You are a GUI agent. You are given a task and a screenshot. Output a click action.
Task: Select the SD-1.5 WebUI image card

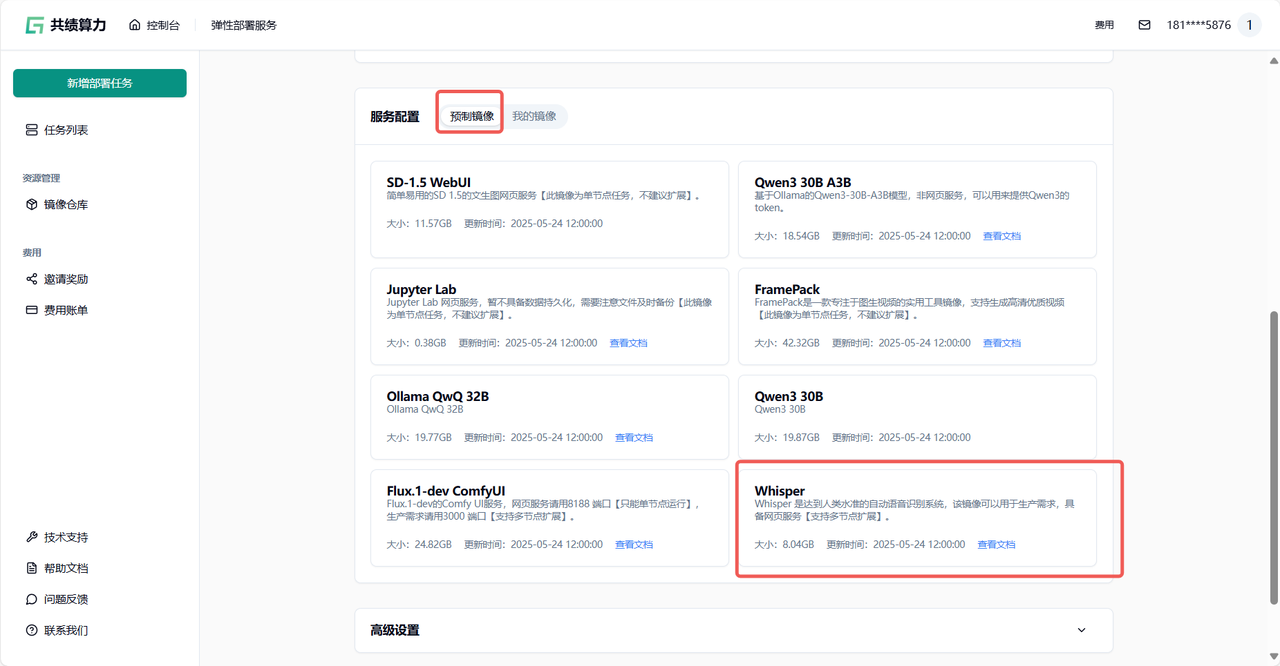point(549,209)
